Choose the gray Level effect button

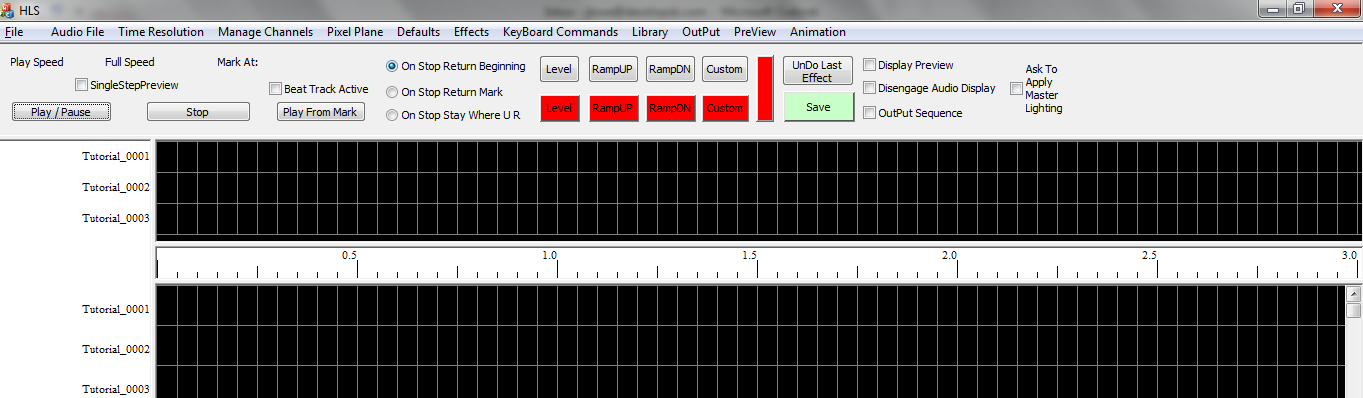click(x=559, y=69)
